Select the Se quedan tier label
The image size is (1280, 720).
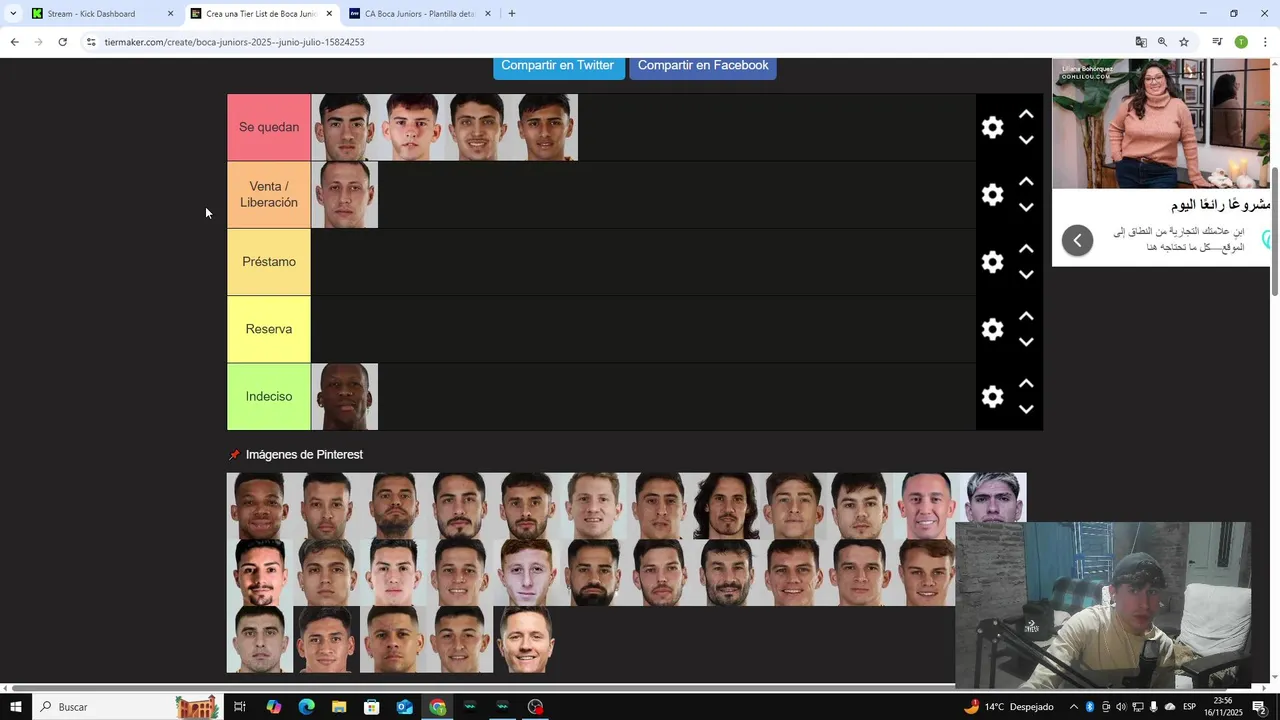(269, 127)
